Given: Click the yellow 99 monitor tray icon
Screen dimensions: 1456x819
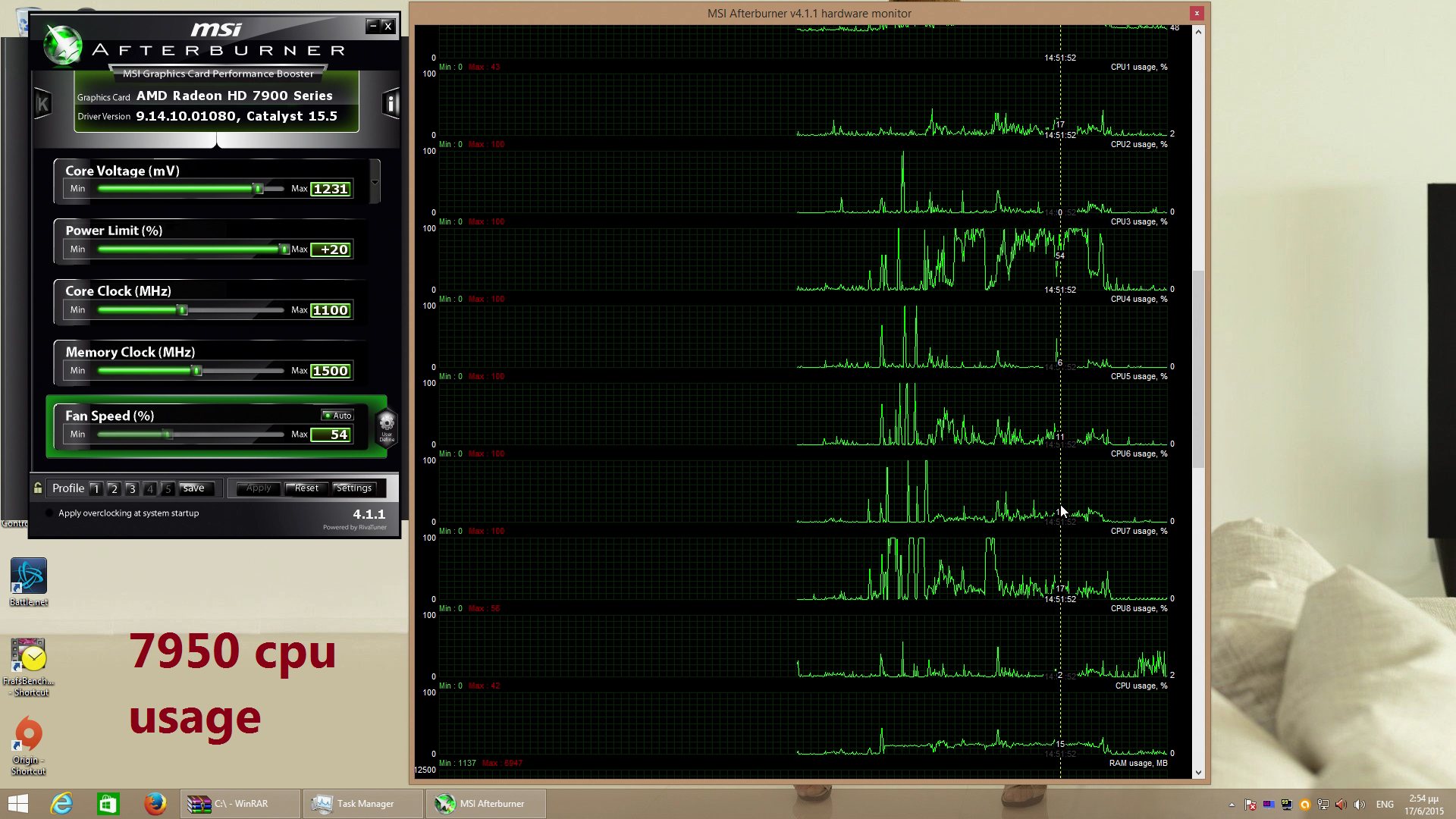Looking at the screenshot, I should [1286, 805].
